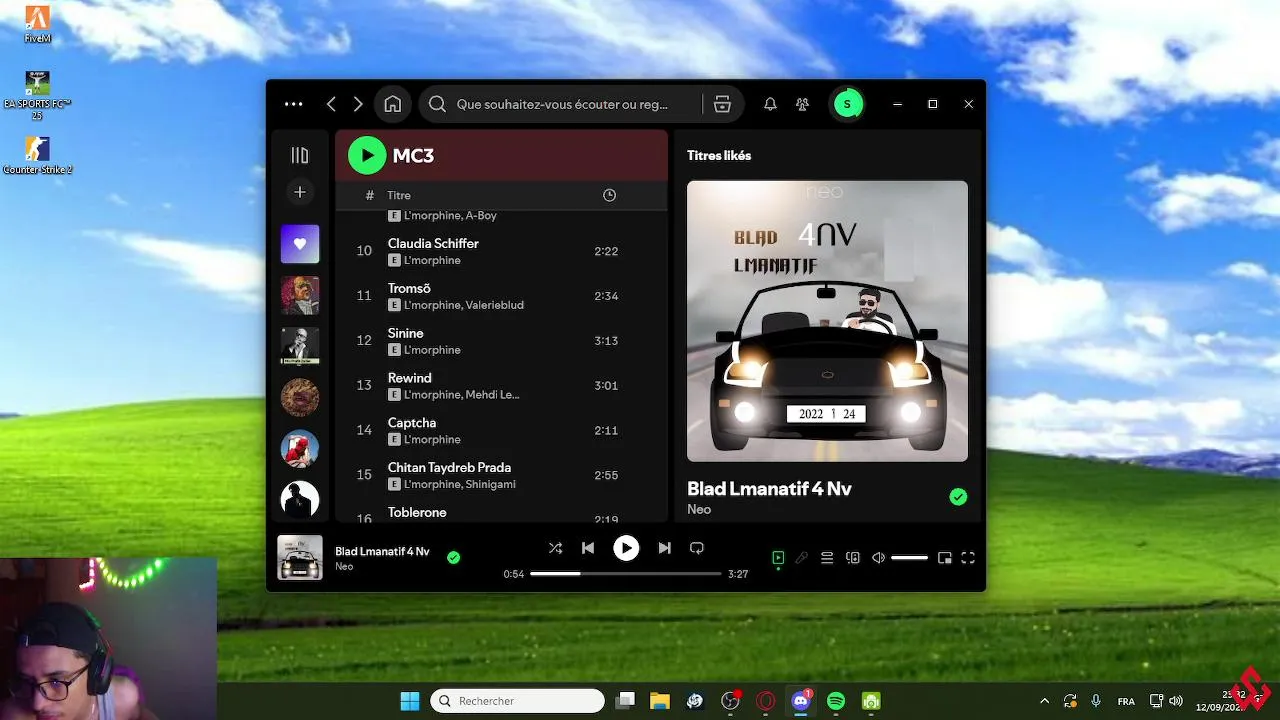Open Friend Activity icon
This screenshot has height=720, width=1280.
[x=802, y=104]
